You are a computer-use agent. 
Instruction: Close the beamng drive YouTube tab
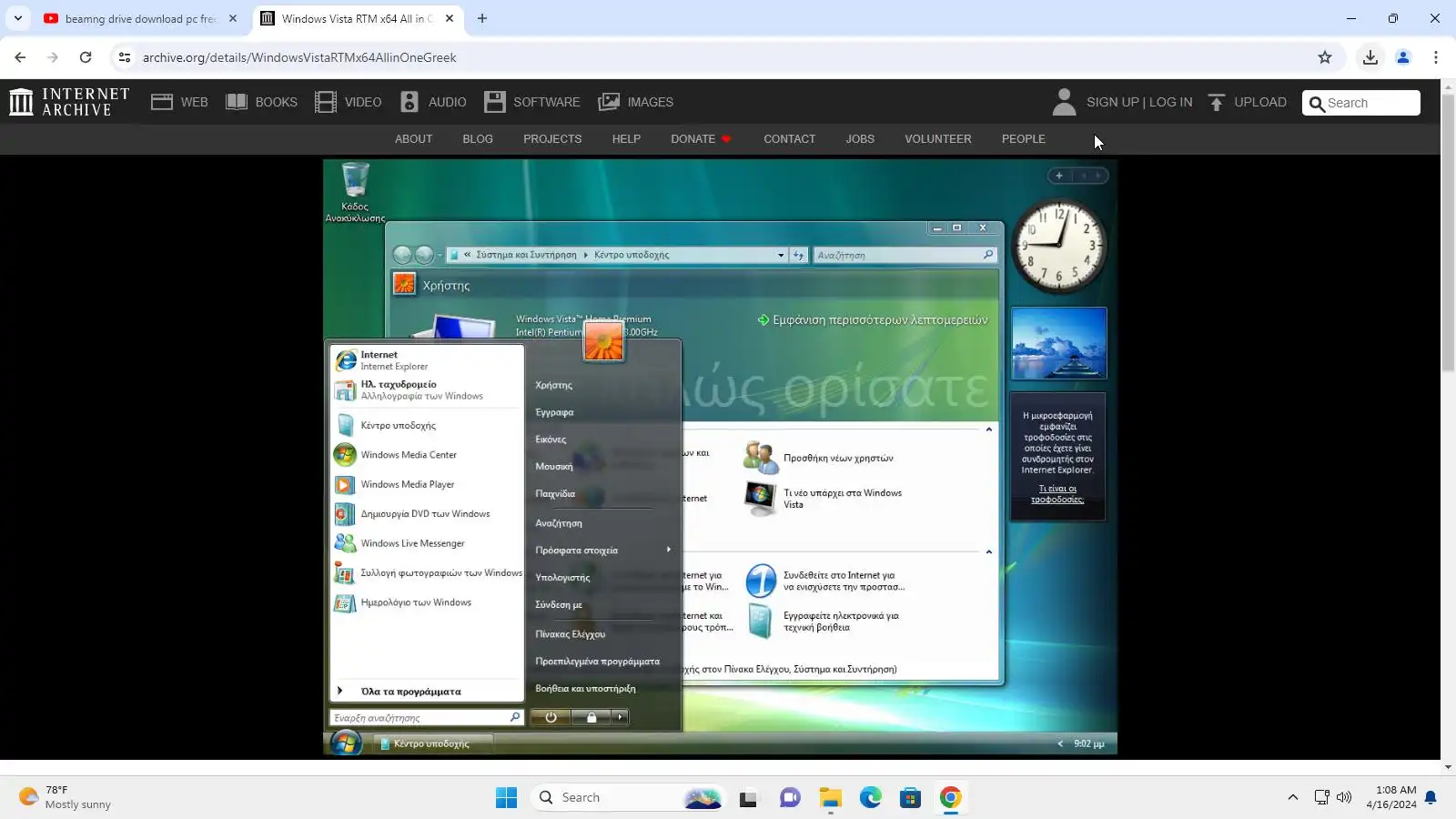pos(233,18)
